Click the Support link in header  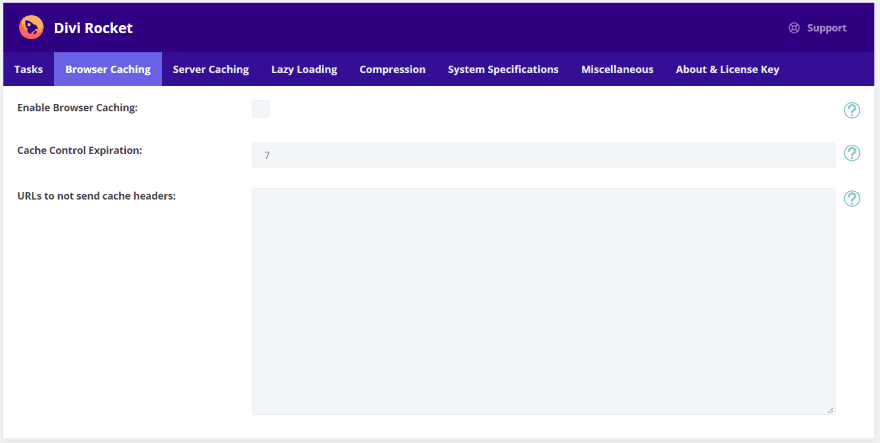[827, 28]
